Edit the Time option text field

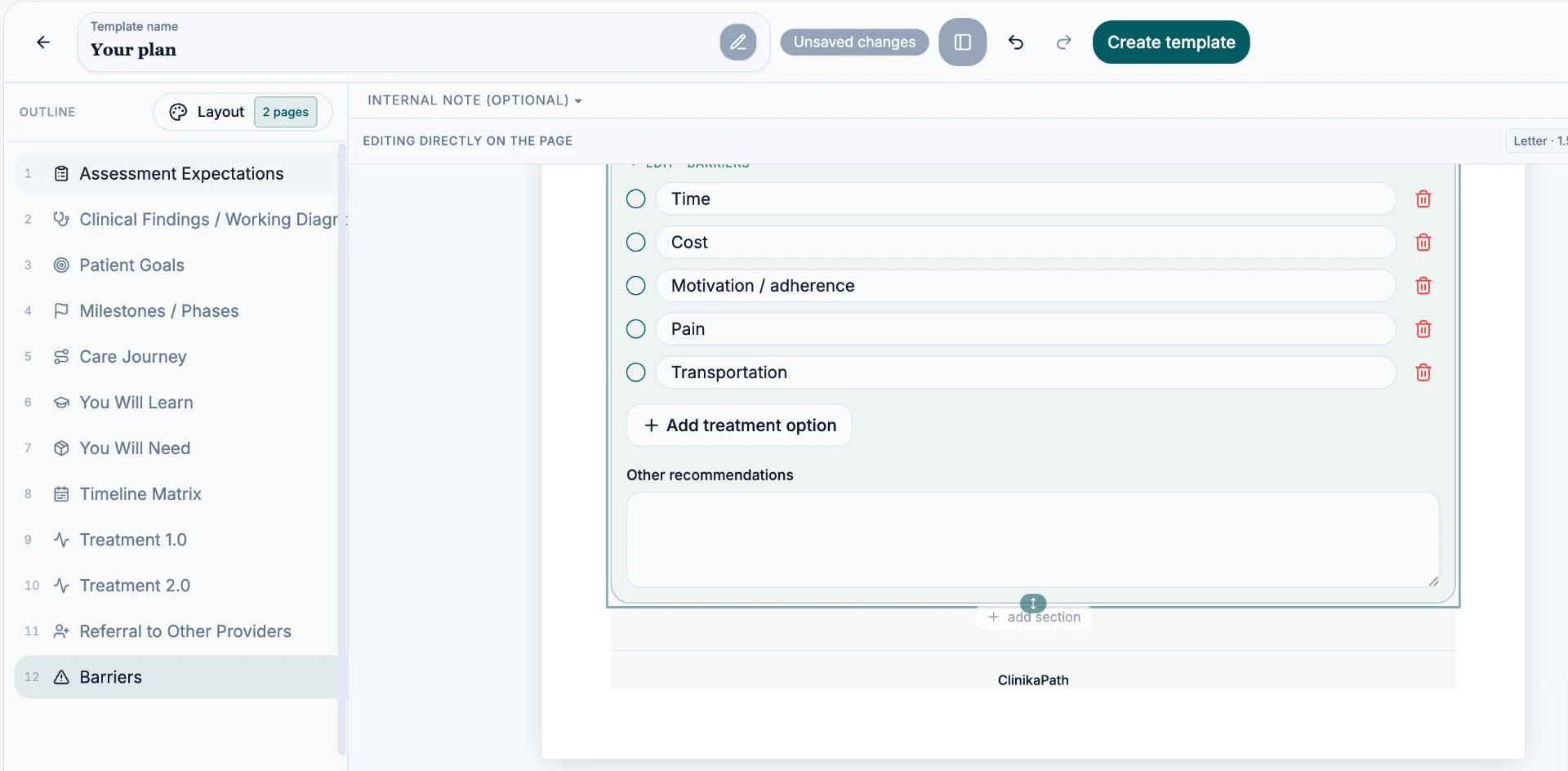pyautogui.click(x=1026, y=199)
